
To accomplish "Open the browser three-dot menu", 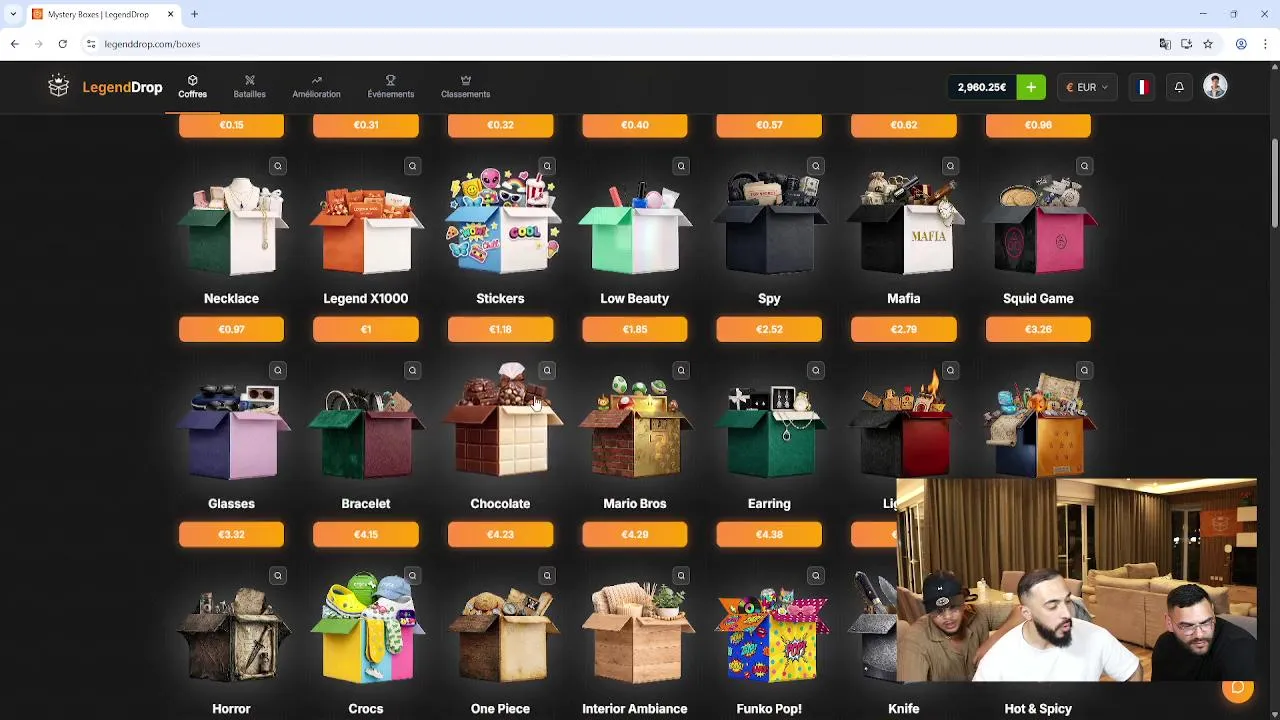I will point(1266,44).
